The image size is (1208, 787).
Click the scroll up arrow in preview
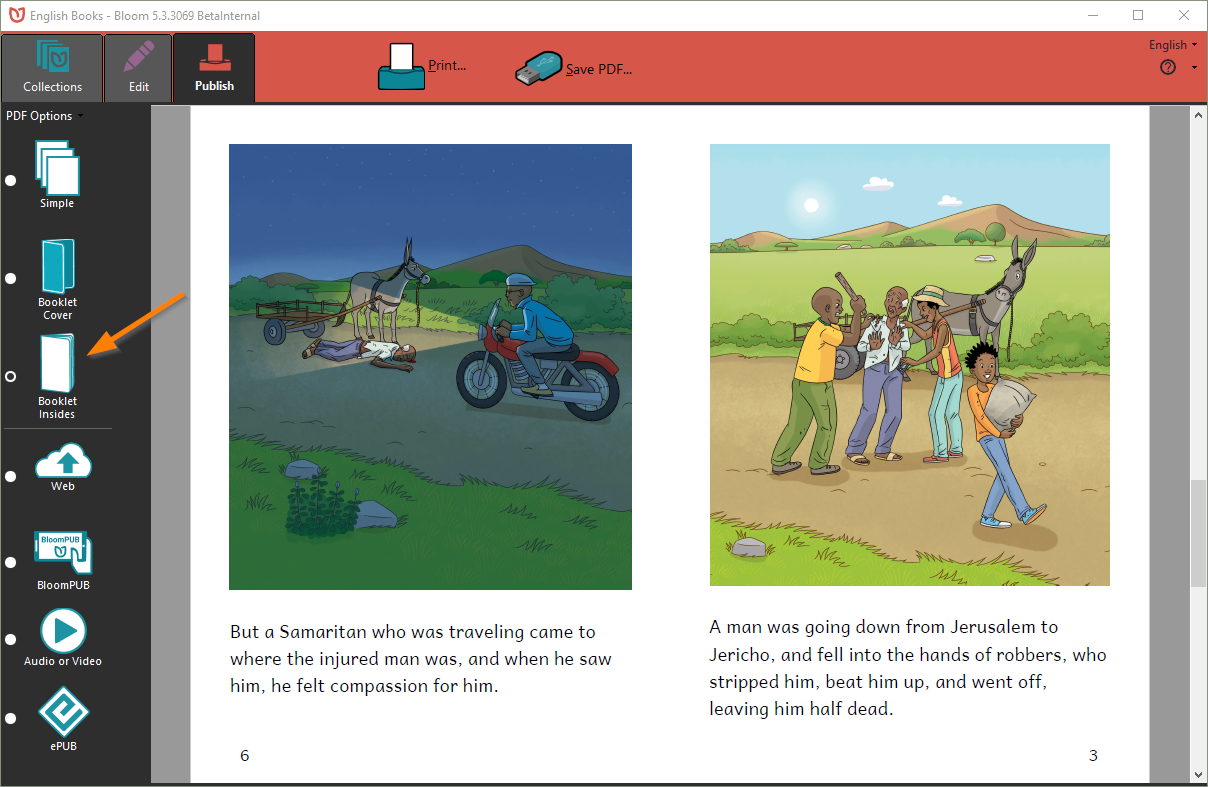coord(1197,115)
